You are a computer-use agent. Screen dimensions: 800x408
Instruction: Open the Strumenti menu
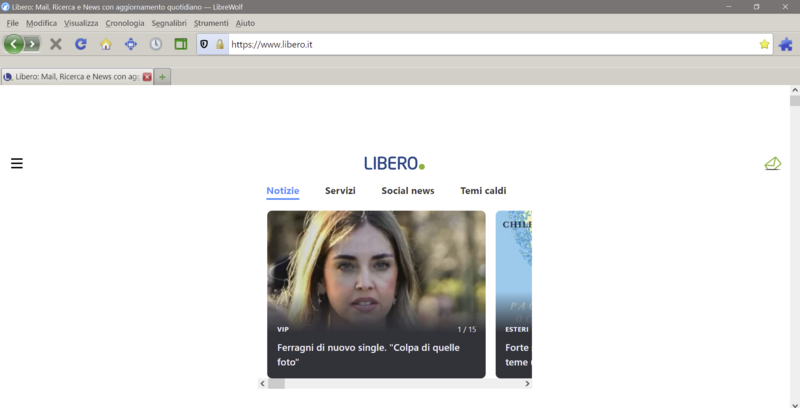coord(211,23)
